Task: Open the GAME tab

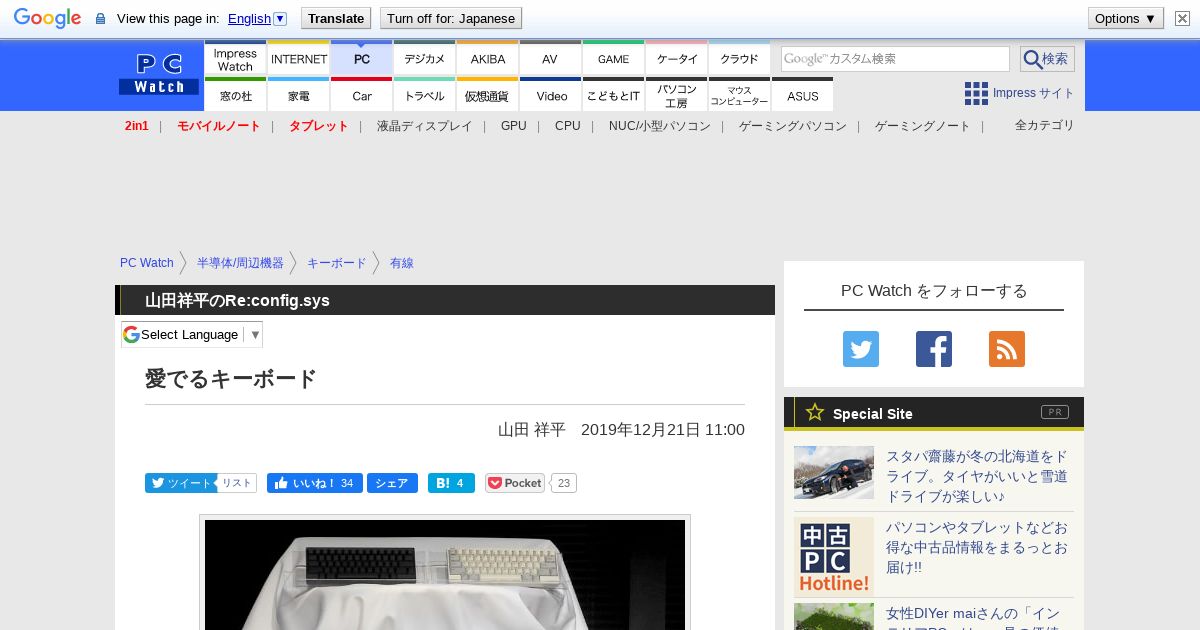Action: click(613, 59)
